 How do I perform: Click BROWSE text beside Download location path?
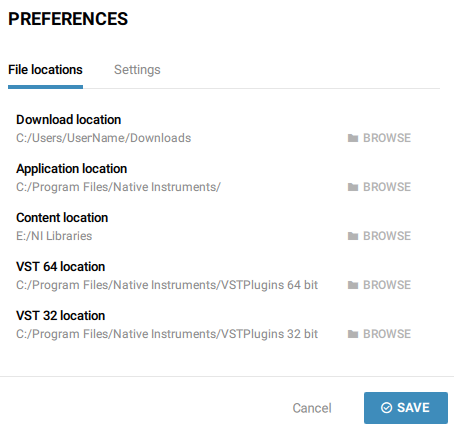[387, 138]
